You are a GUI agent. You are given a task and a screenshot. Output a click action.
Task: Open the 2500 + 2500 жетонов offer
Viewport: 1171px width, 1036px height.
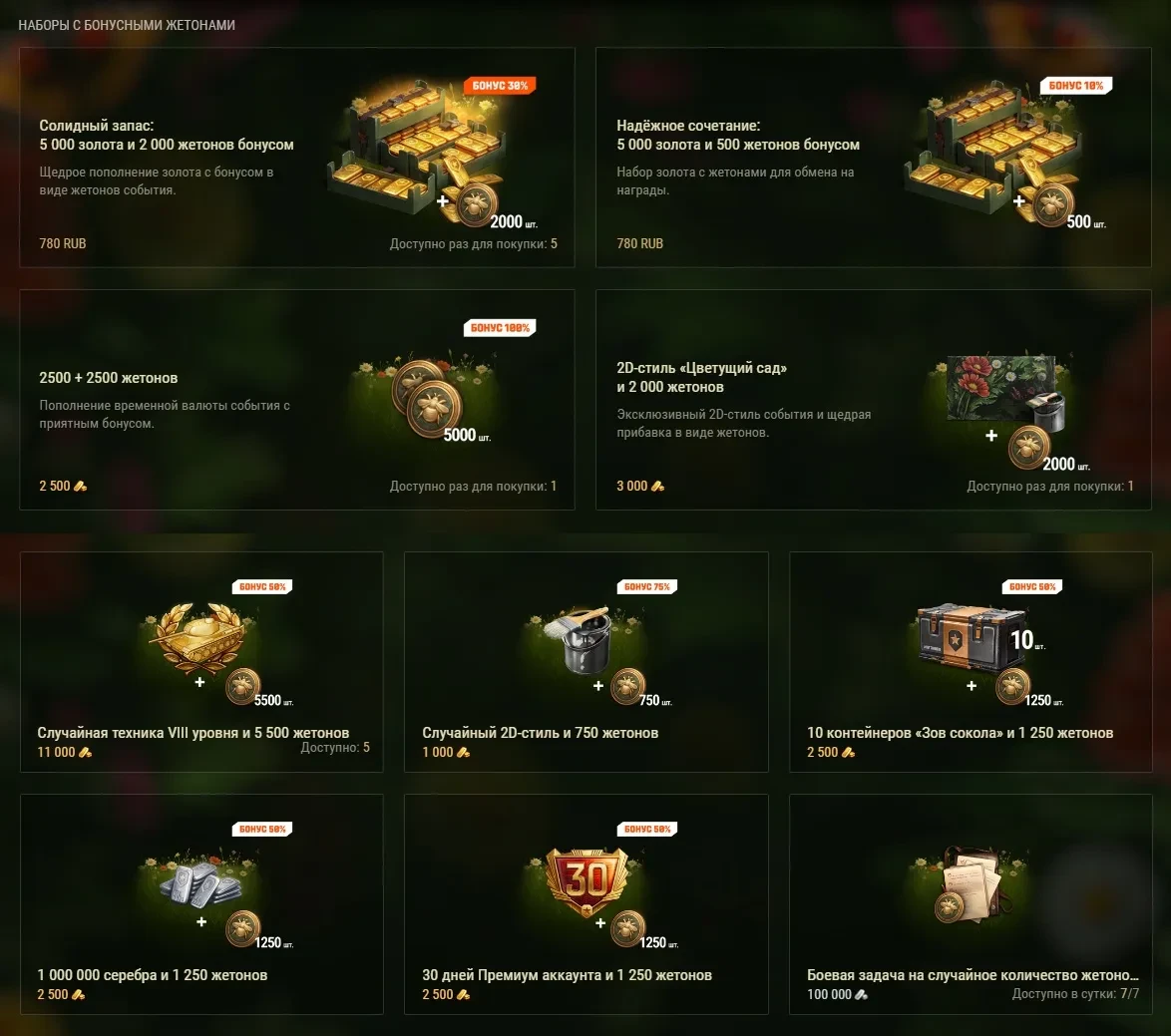(109, 378)
